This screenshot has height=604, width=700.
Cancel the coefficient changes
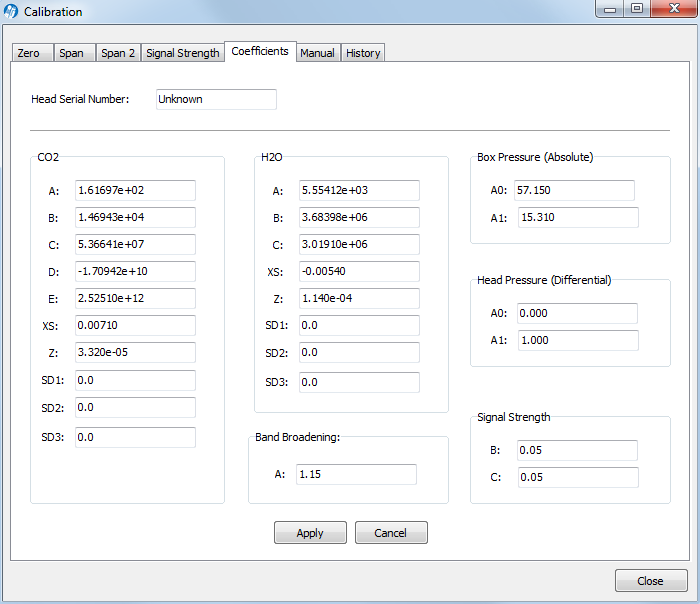[391, 533]
